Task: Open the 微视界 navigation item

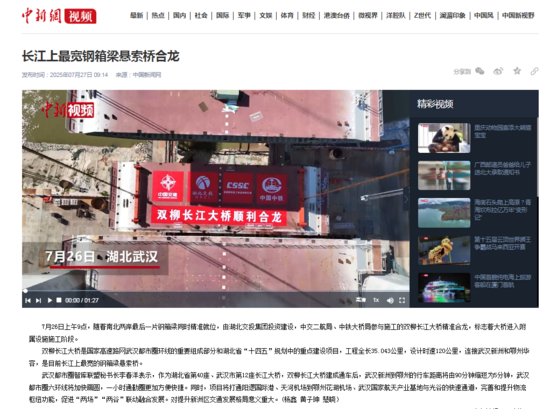Action: click(x=368, y=15)
